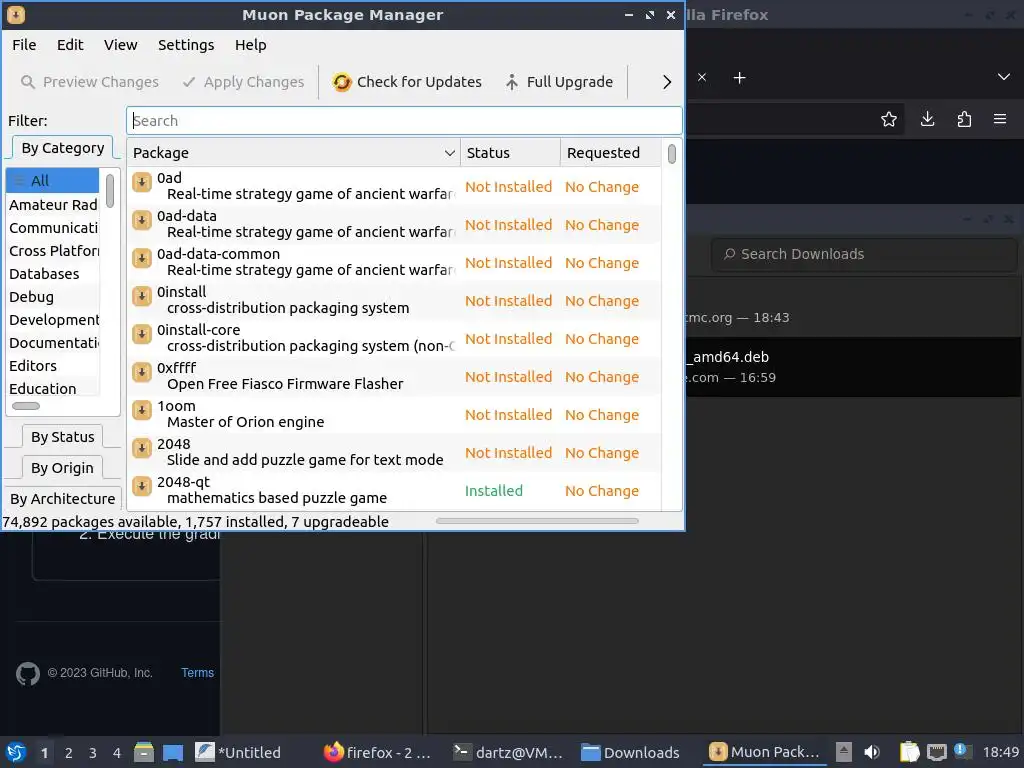Switch to the By Origin filter tab
The width and height of the screenshot is (1024, 768).
62,468
